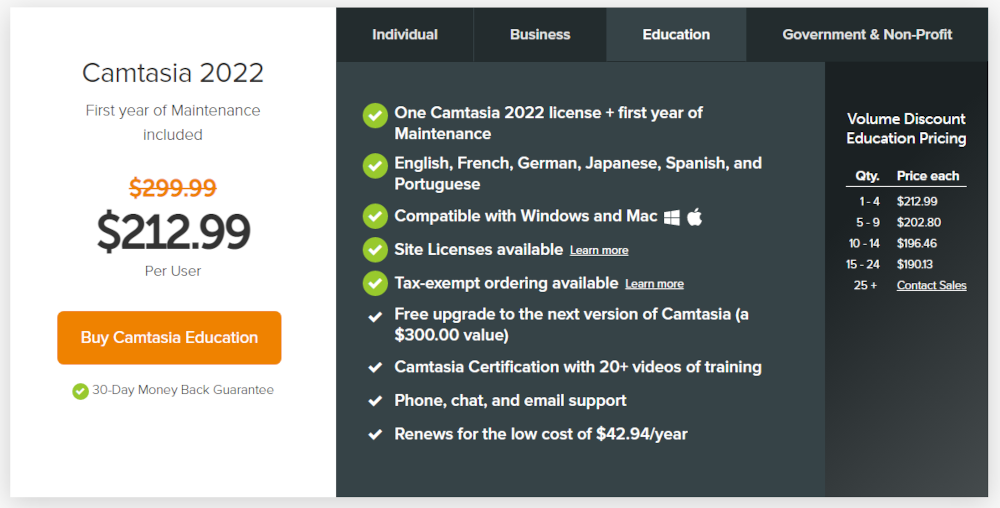The height and width of the screenshot is (508, 1000).
Task: Open the Government & Non-Profit tab
Action: click(x=867, y=34)
